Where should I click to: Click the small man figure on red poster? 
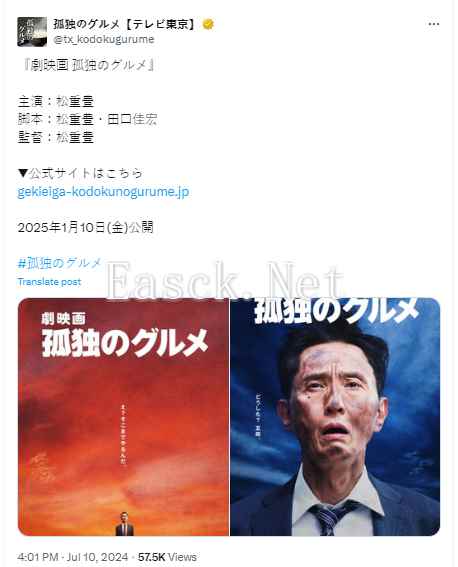124,524
